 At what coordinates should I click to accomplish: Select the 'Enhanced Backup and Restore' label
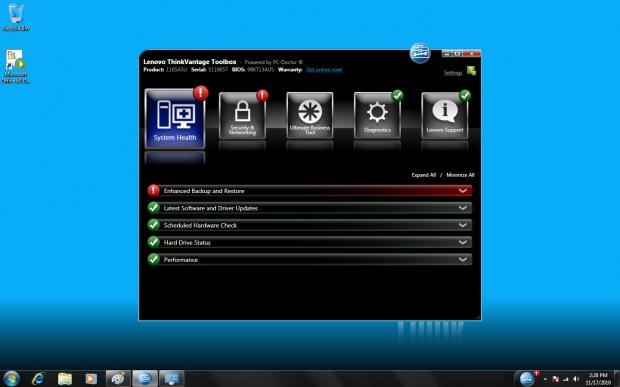[x=204, y=191]
